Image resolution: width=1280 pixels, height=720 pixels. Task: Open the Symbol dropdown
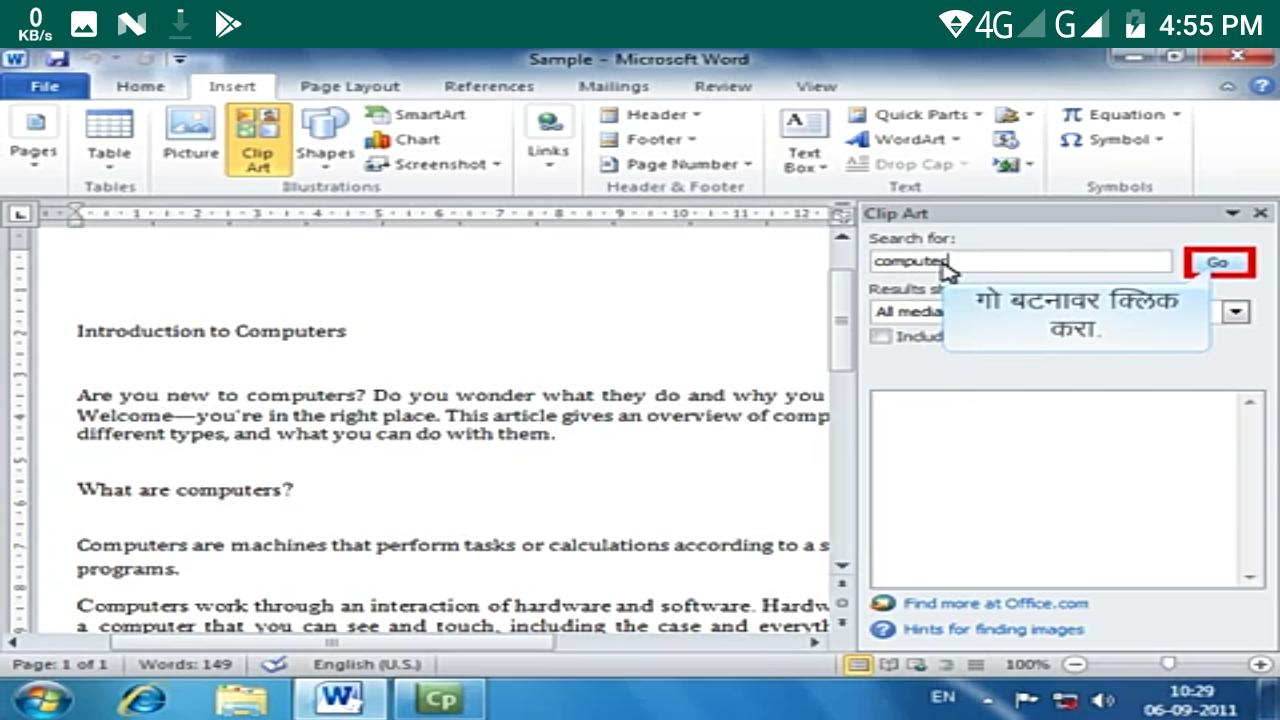coord(1112,140)
